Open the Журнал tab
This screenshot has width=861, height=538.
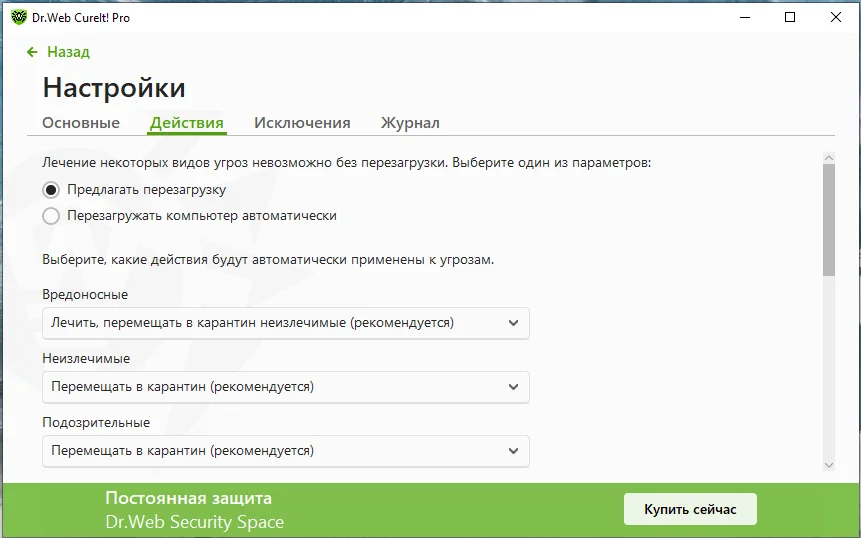(x=410, y=123)
